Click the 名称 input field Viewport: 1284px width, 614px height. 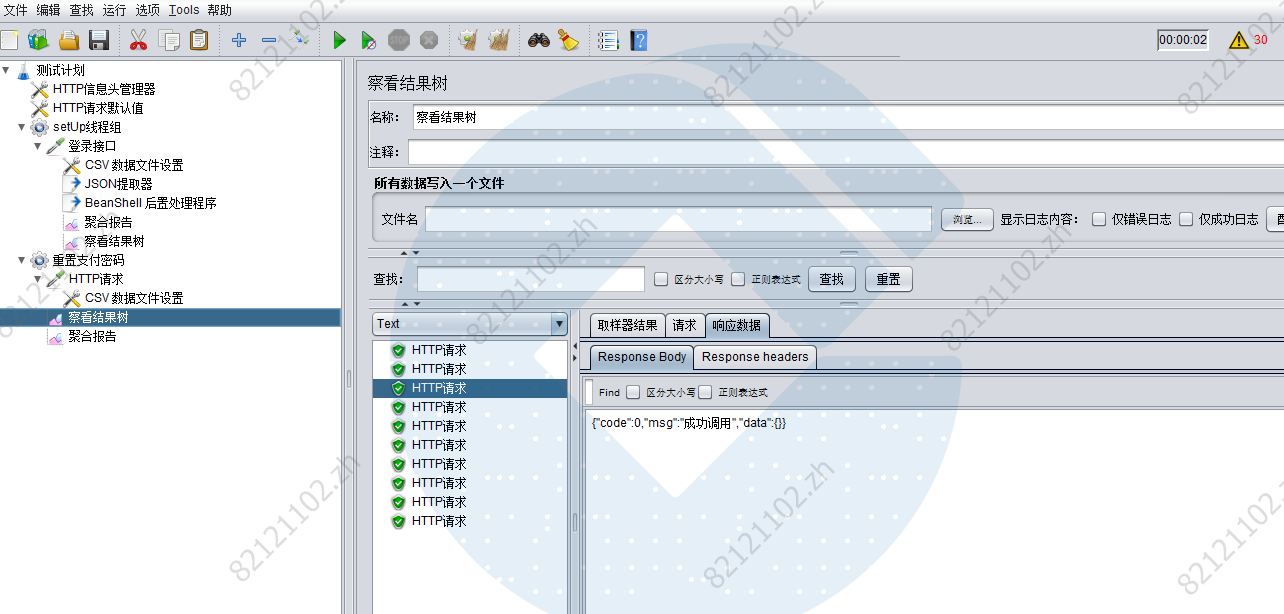pyautogui.click(x=848, y=117)
